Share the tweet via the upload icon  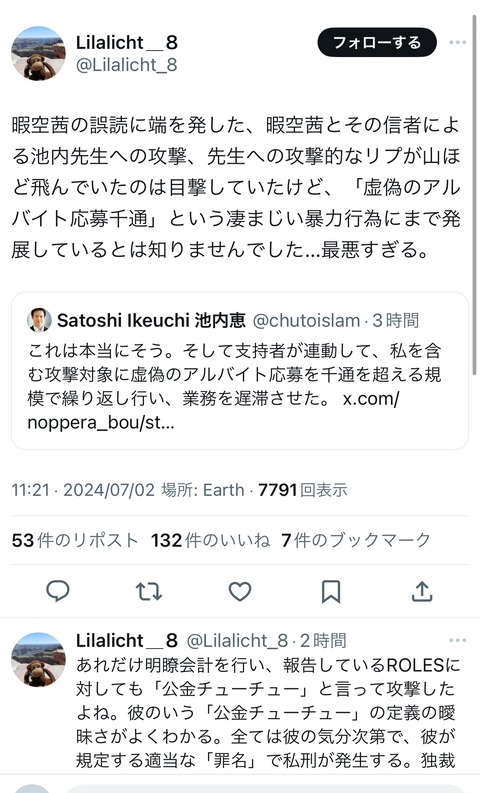click(422, 591)
